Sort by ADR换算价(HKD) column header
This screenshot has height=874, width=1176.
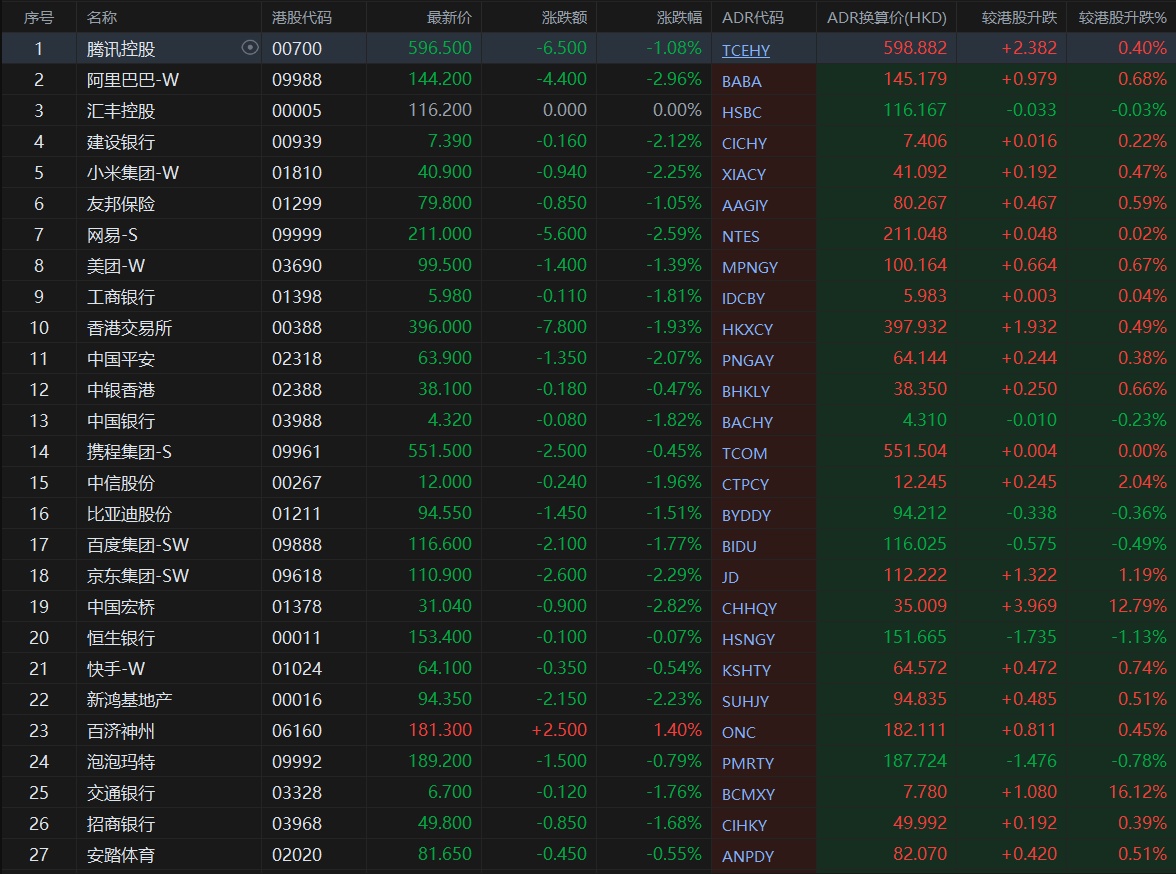coord(886,17)
